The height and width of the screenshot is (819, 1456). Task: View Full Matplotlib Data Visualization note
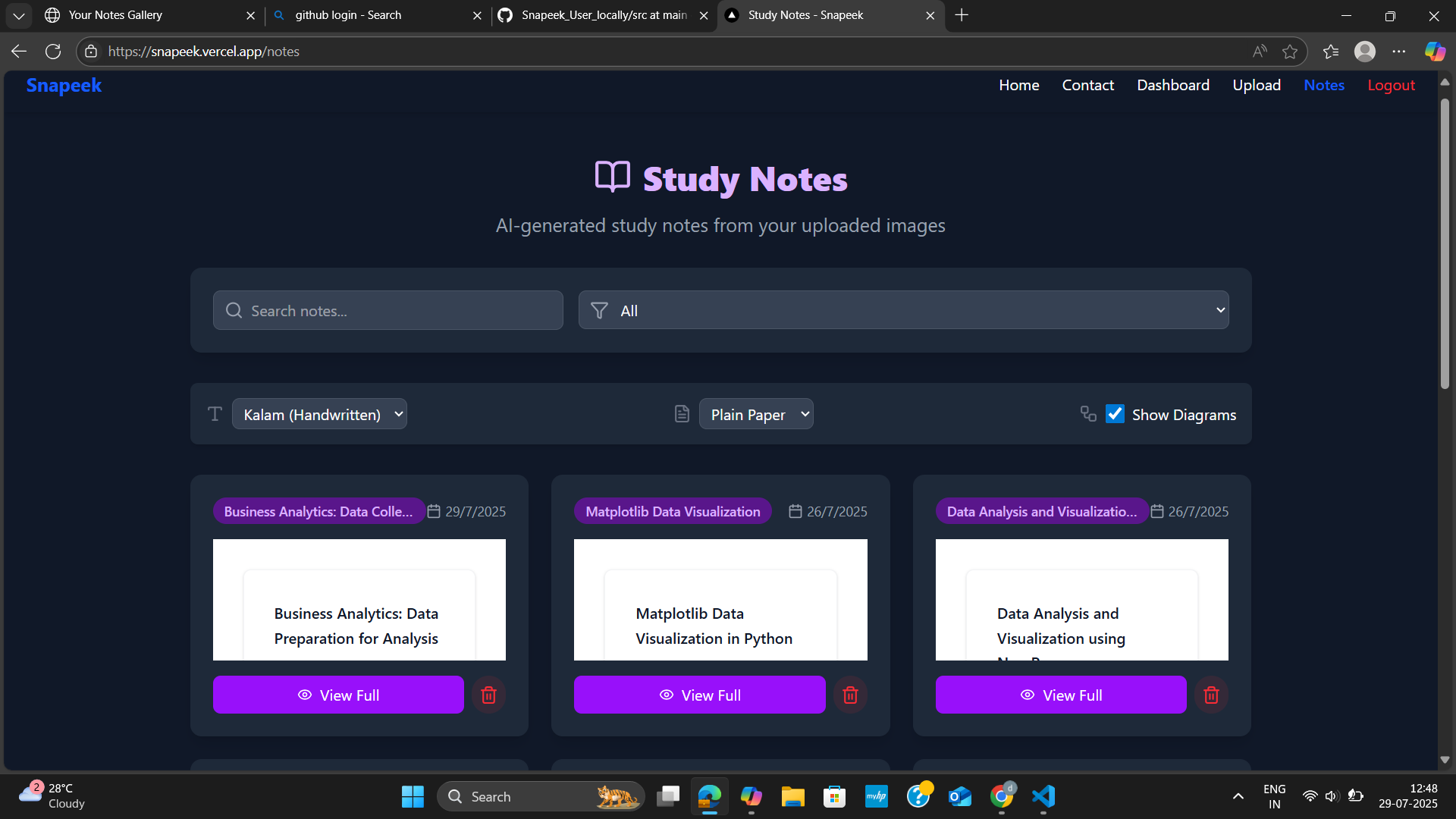[699, 695]
